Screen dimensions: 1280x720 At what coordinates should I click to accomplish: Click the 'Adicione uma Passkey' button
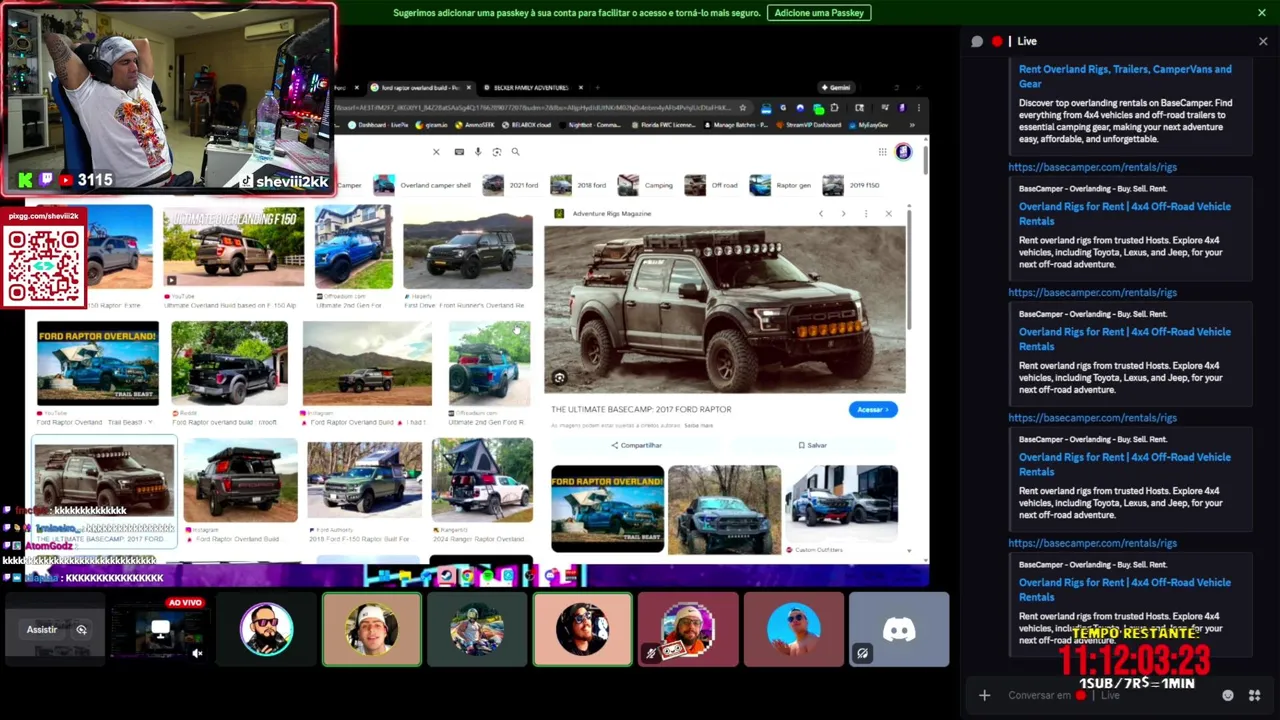[819, 13]
